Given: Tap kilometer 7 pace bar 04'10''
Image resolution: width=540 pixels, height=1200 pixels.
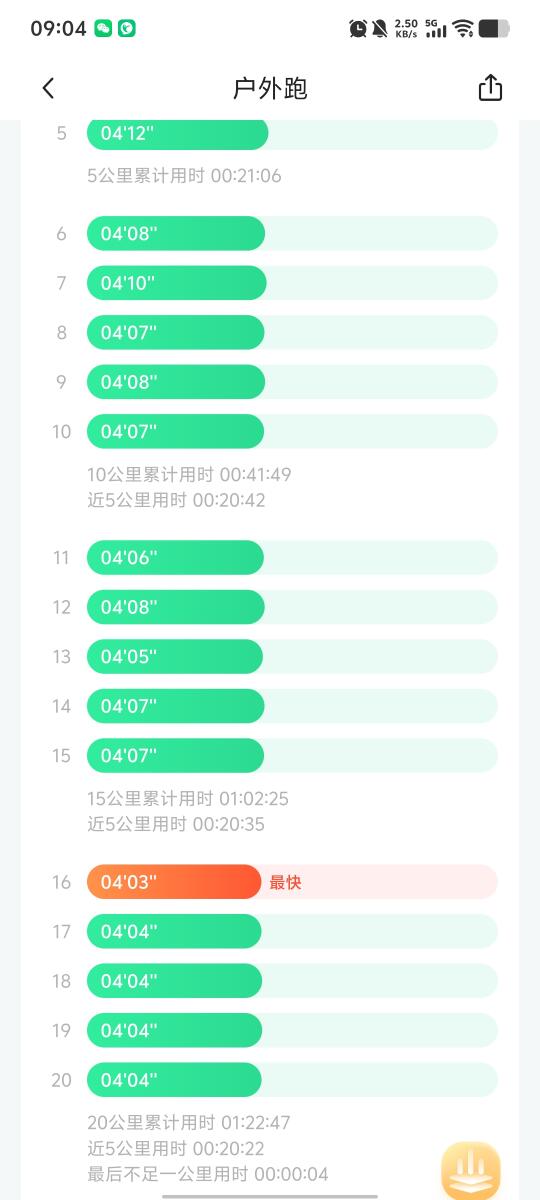Looking at the screenshot, I should (177, 283).
